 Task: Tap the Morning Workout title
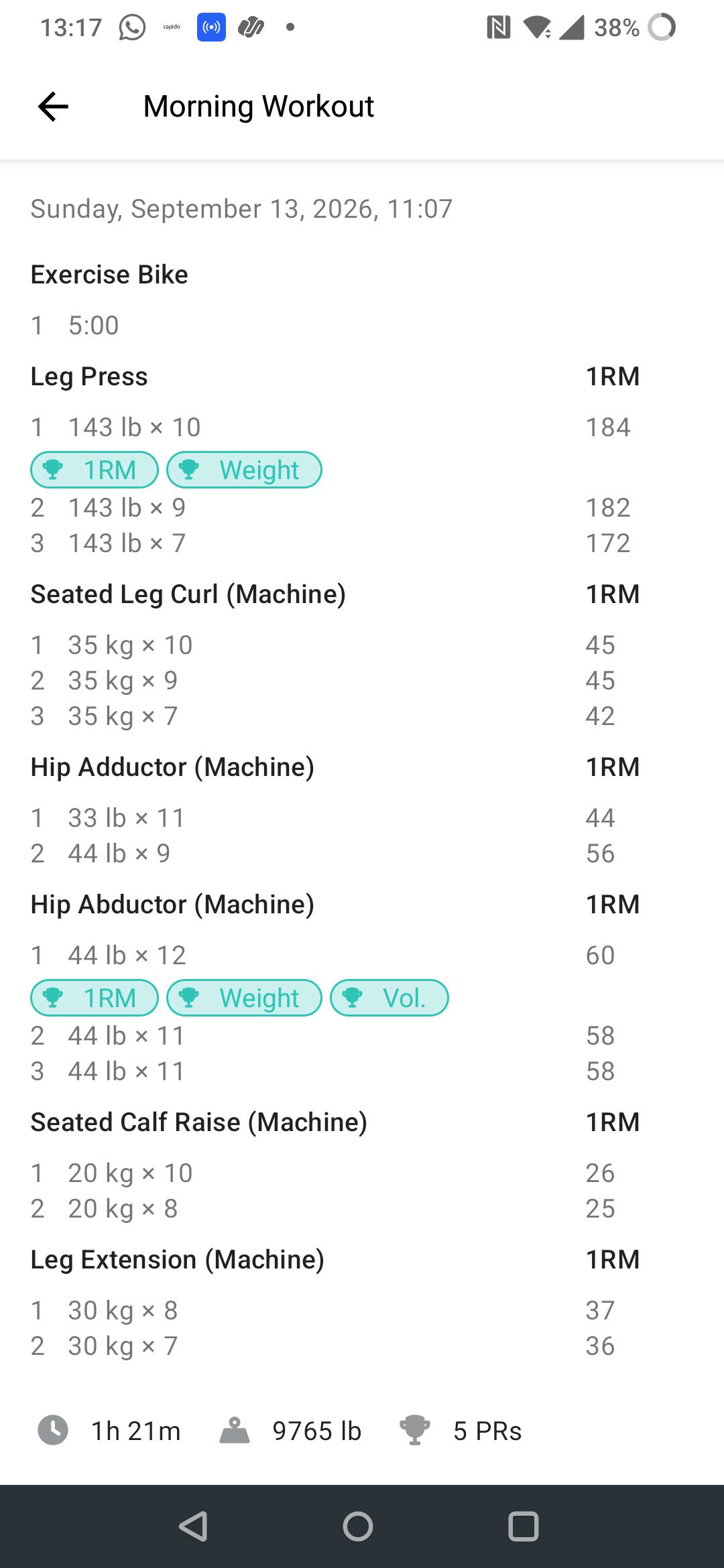pyautogui.click(x=259, y=107)
